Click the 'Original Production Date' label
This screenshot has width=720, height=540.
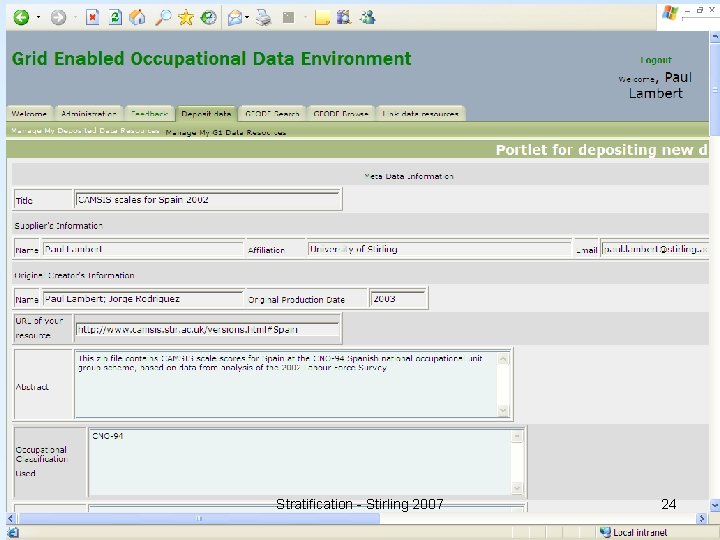click(296, 299)
